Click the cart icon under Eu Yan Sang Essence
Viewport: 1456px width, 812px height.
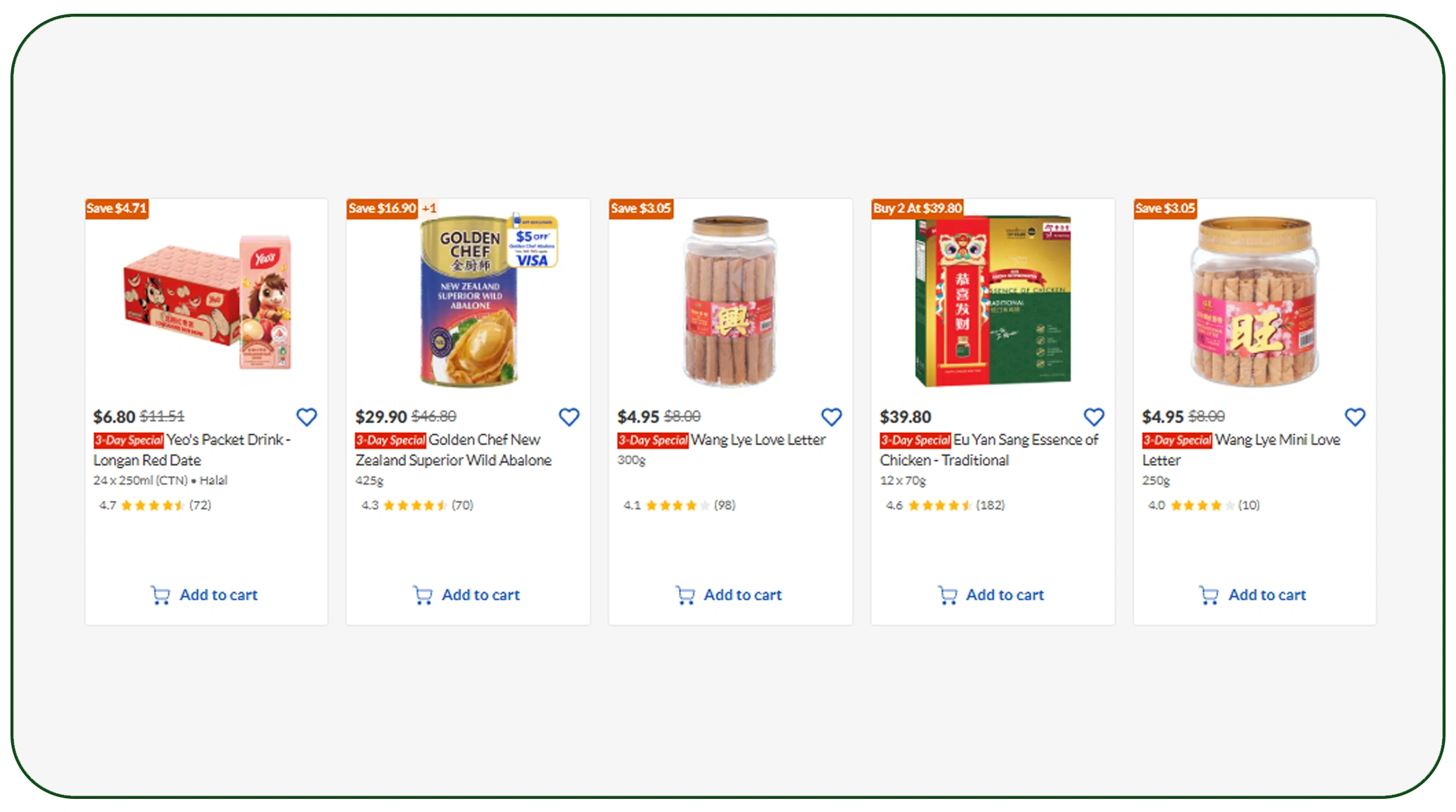click(946, 595)
